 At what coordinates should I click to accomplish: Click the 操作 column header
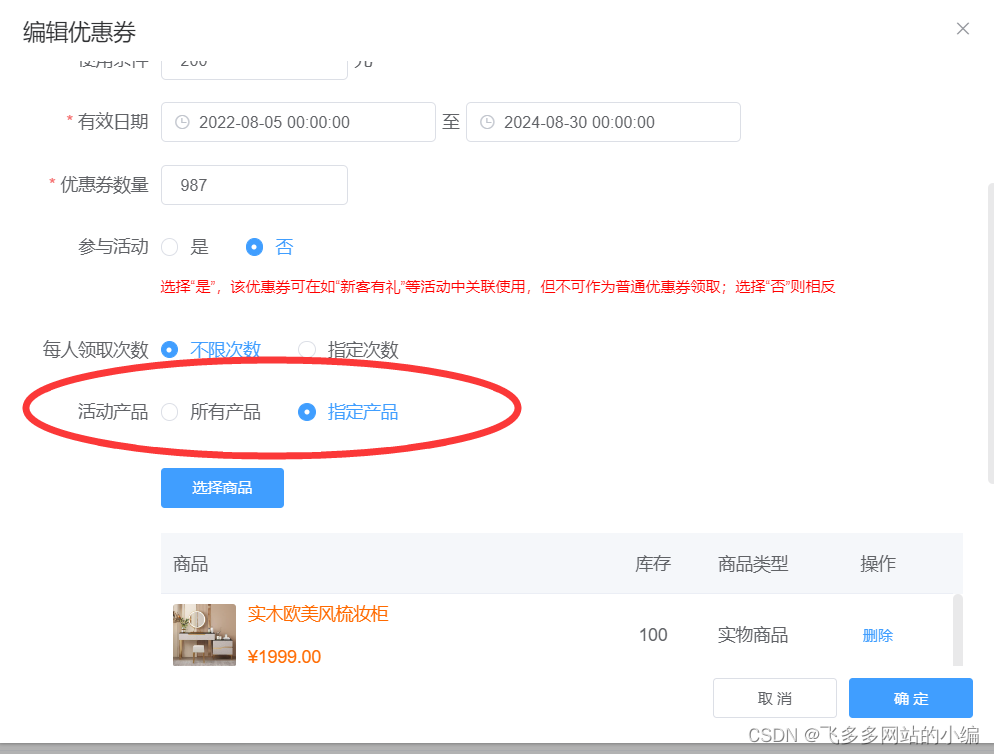point(877,564)
